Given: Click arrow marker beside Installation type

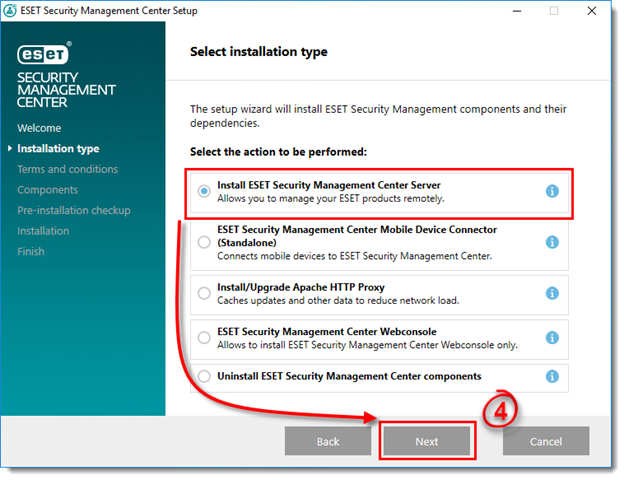Looking at the screenshot, I should click(x=10, y=148).
